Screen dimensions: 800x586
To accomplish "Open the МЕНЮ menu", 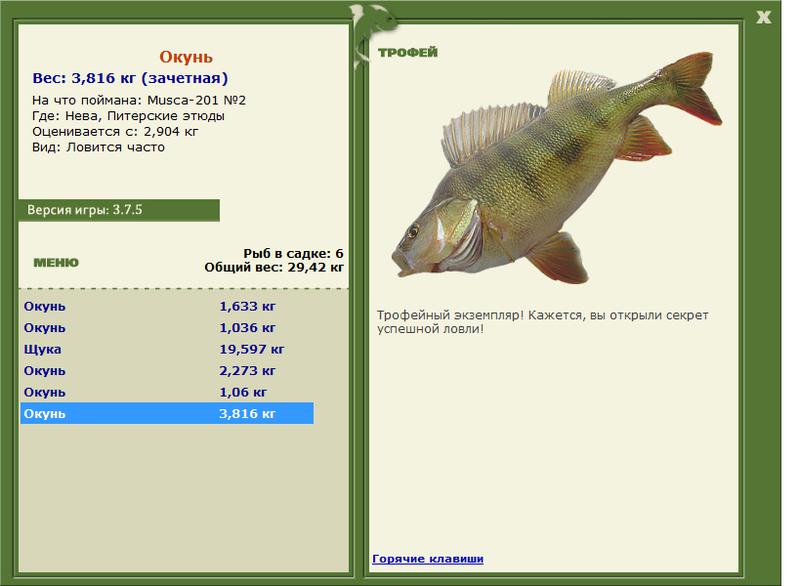I will 56,263.
